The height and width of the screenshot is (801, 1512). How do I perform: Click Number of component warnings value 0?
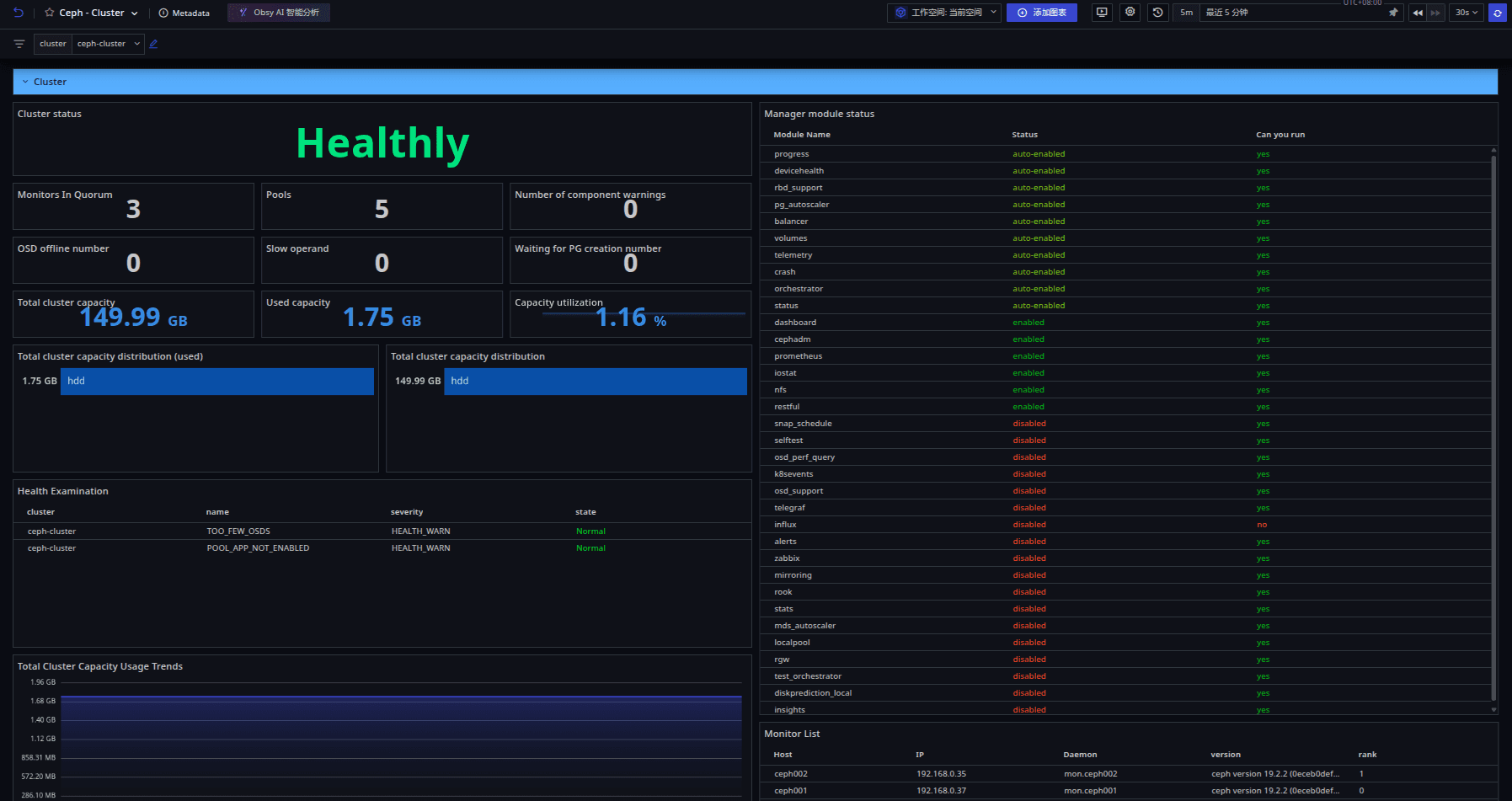click(631, 209)
